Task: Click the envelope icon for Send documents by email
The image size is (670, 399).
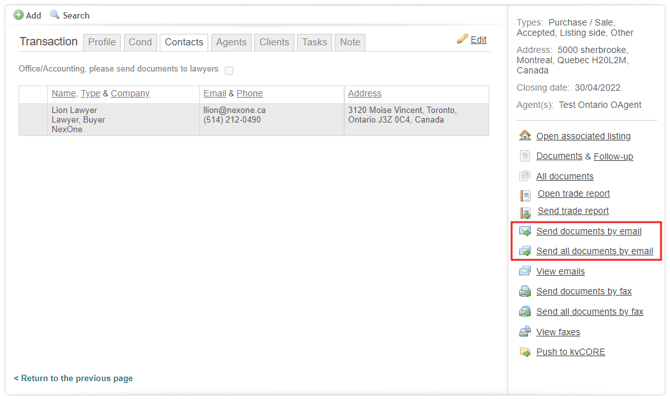Action: pos(525,231)
